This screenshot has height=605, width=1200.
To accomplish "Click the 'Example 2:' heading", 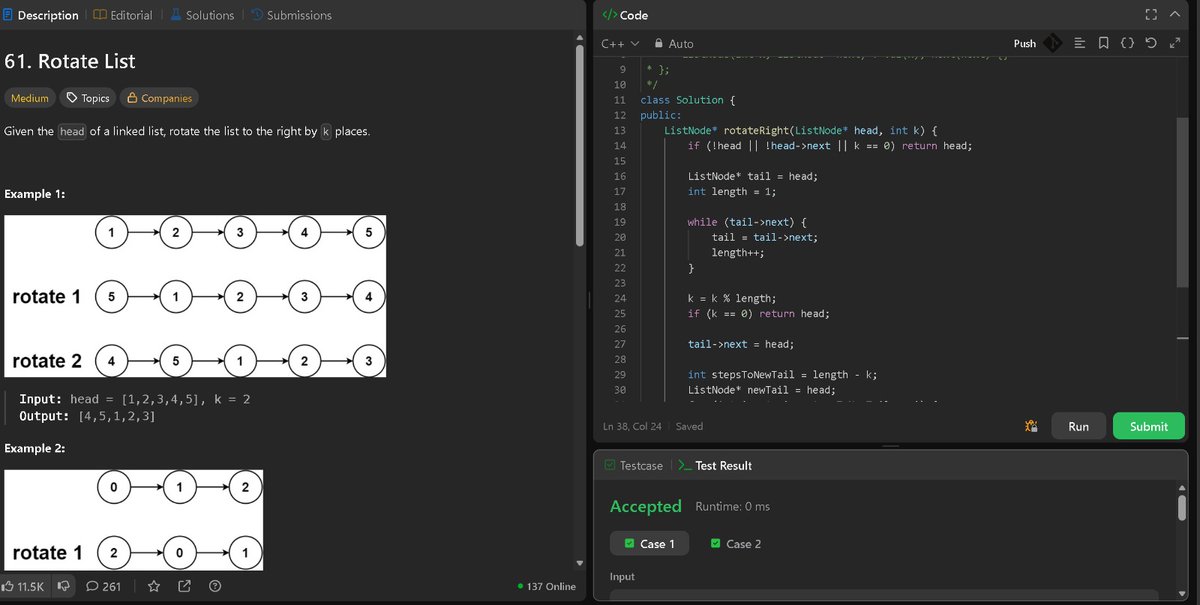I will (x=35, y=448).
